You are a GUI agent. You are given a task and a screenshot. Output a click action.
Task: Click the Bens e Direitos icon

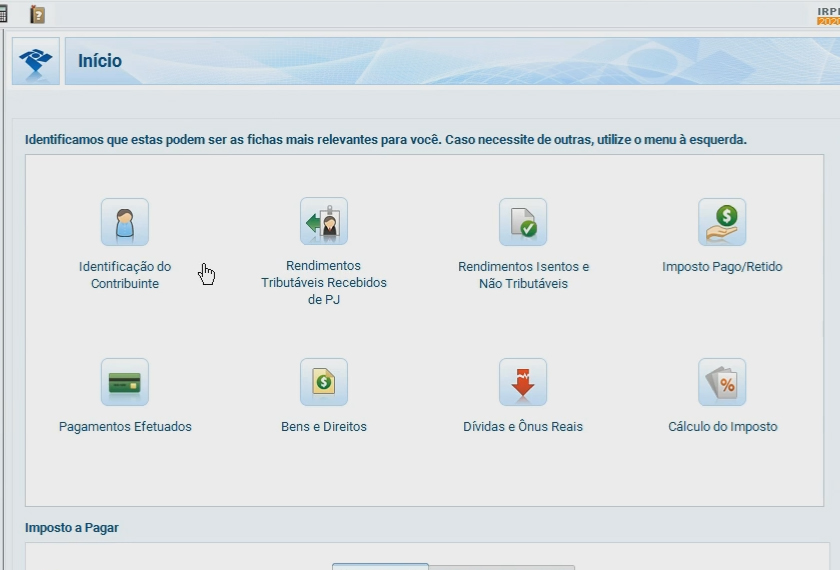click(x=324, y=382)
